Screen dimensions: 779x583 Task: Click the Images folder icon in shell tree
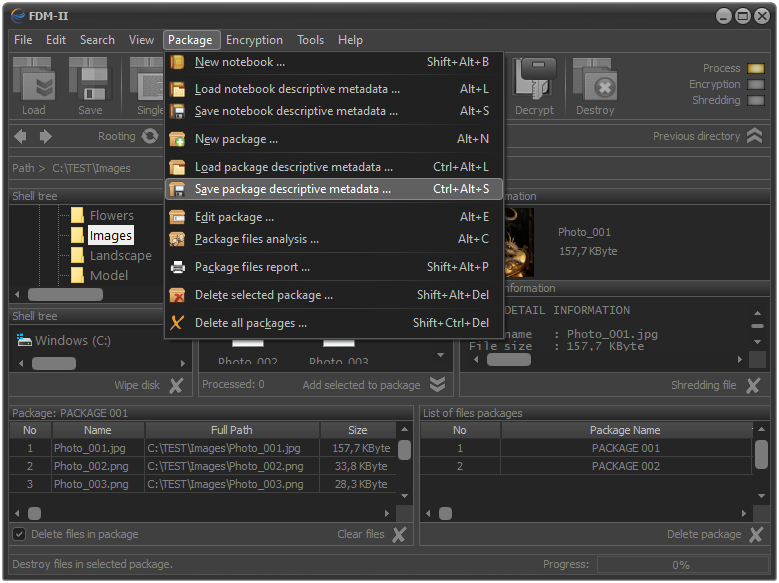[x=77, y=235]
